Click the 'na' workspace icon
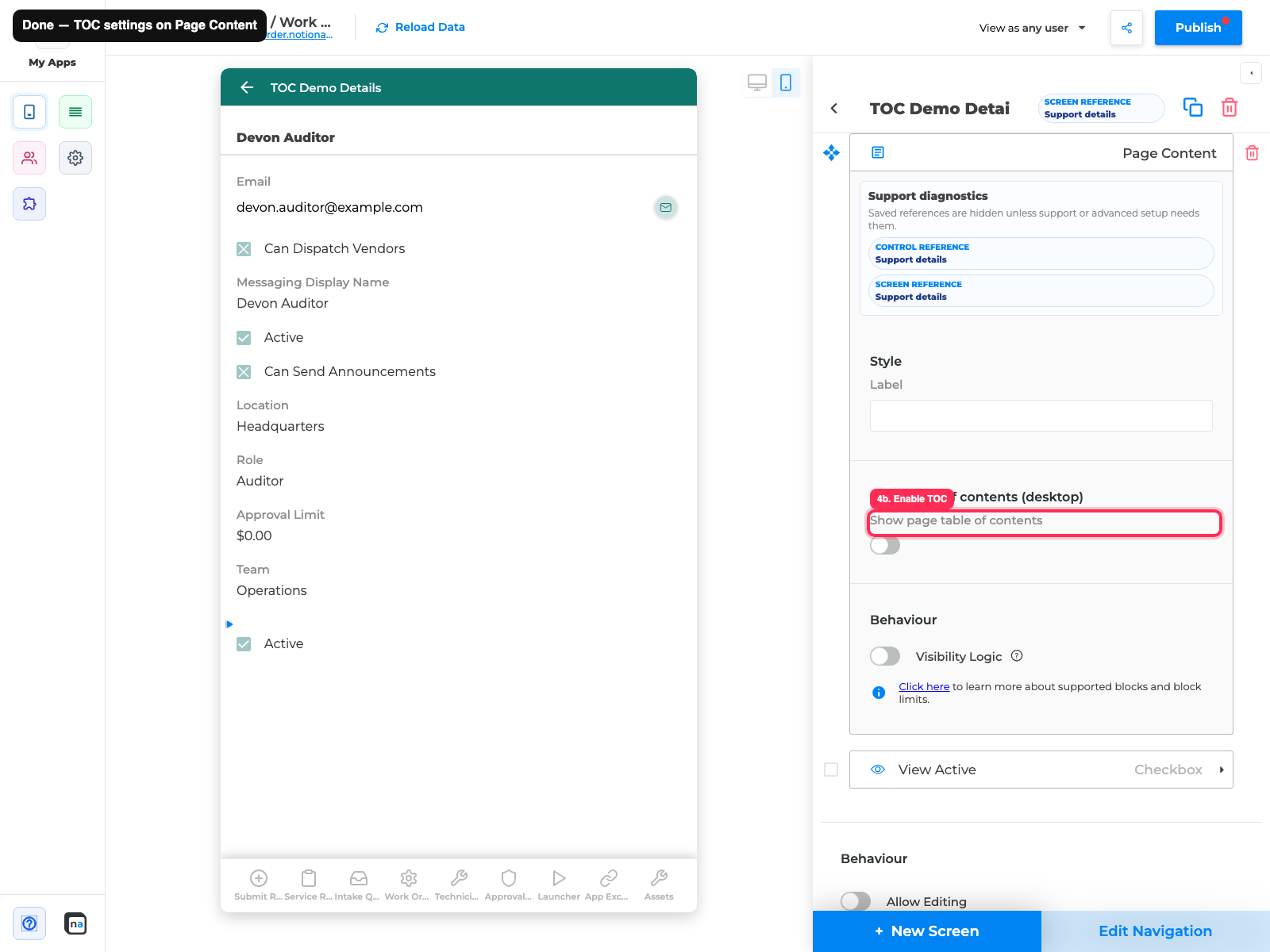Screen dimensions: 1270x952 click(75, 923)
